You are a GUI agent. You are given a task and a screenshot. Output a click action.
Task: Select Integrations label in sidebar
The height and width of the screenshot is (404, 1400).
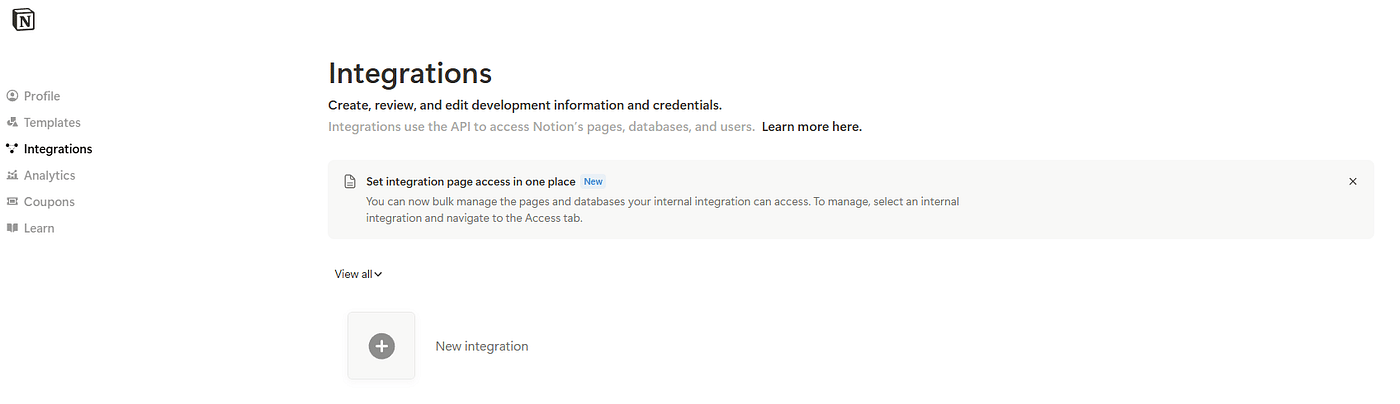coord(58,149)
